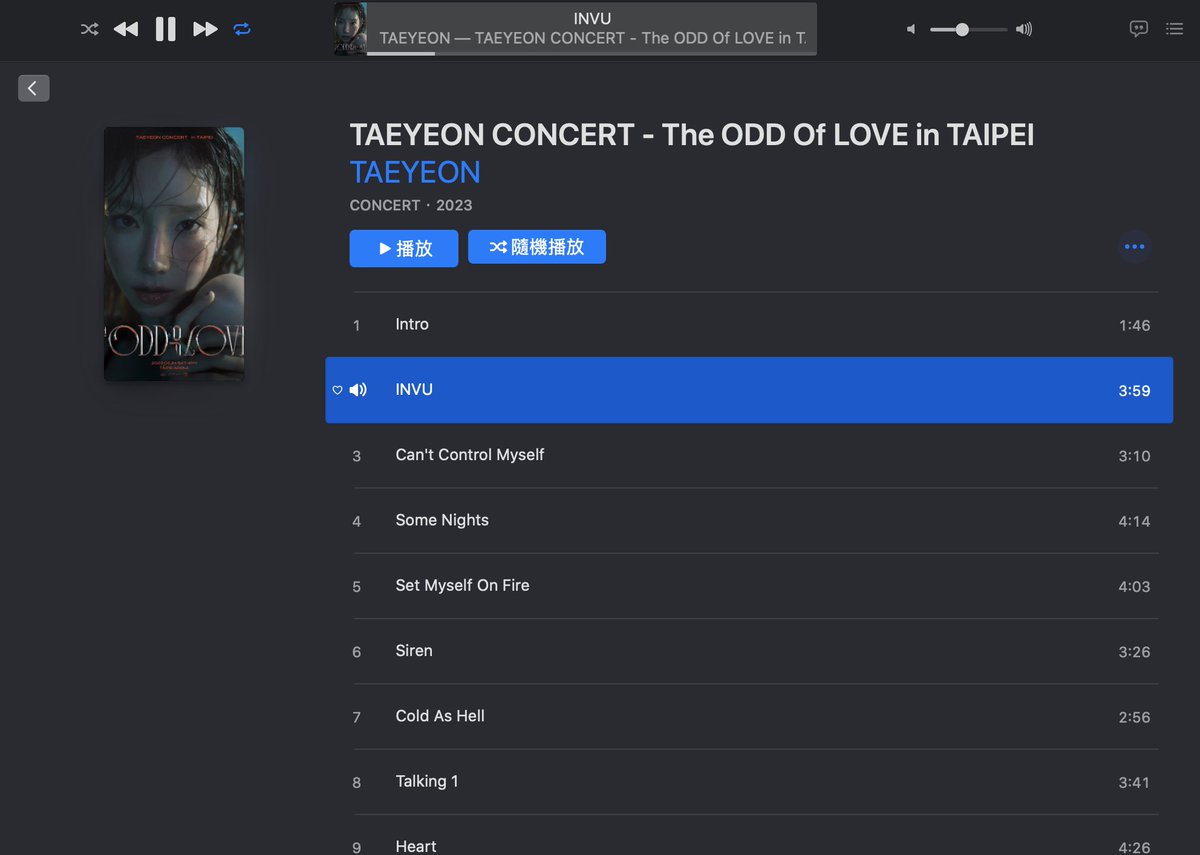
Task: Click the INVU now playing title
Action: click(x=592, y=18)
